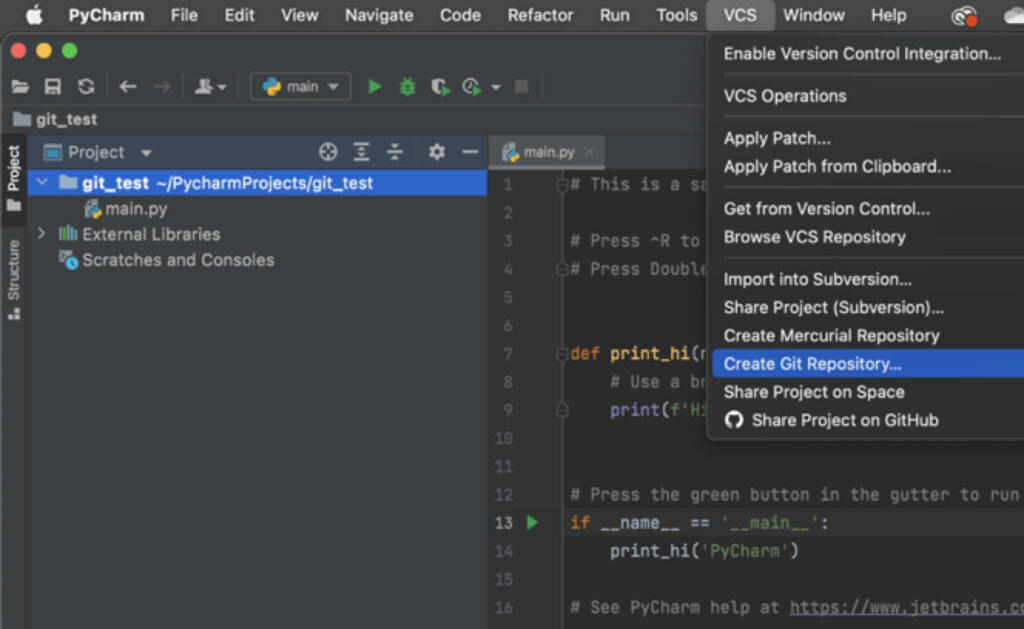Select External Libraries tree item

(140, 234)
